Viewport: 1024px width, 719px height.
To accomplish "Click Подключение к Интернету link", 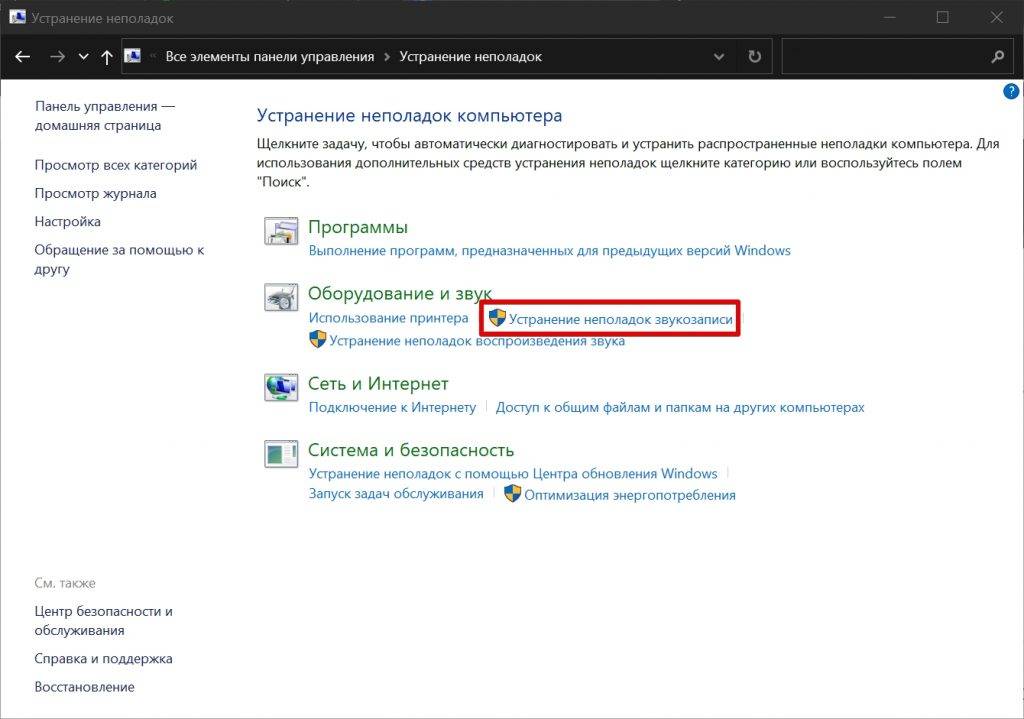I will 392,407.
